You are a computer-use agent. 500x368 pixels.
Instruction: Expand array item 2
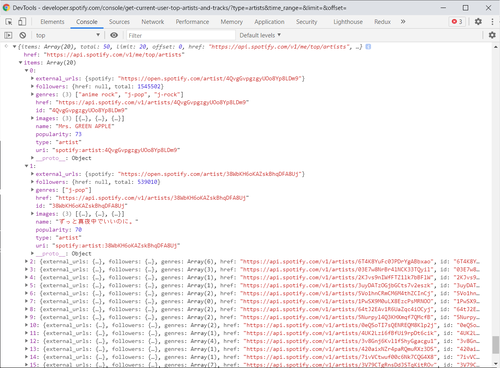pyautogui.click(x=26, y=262)
